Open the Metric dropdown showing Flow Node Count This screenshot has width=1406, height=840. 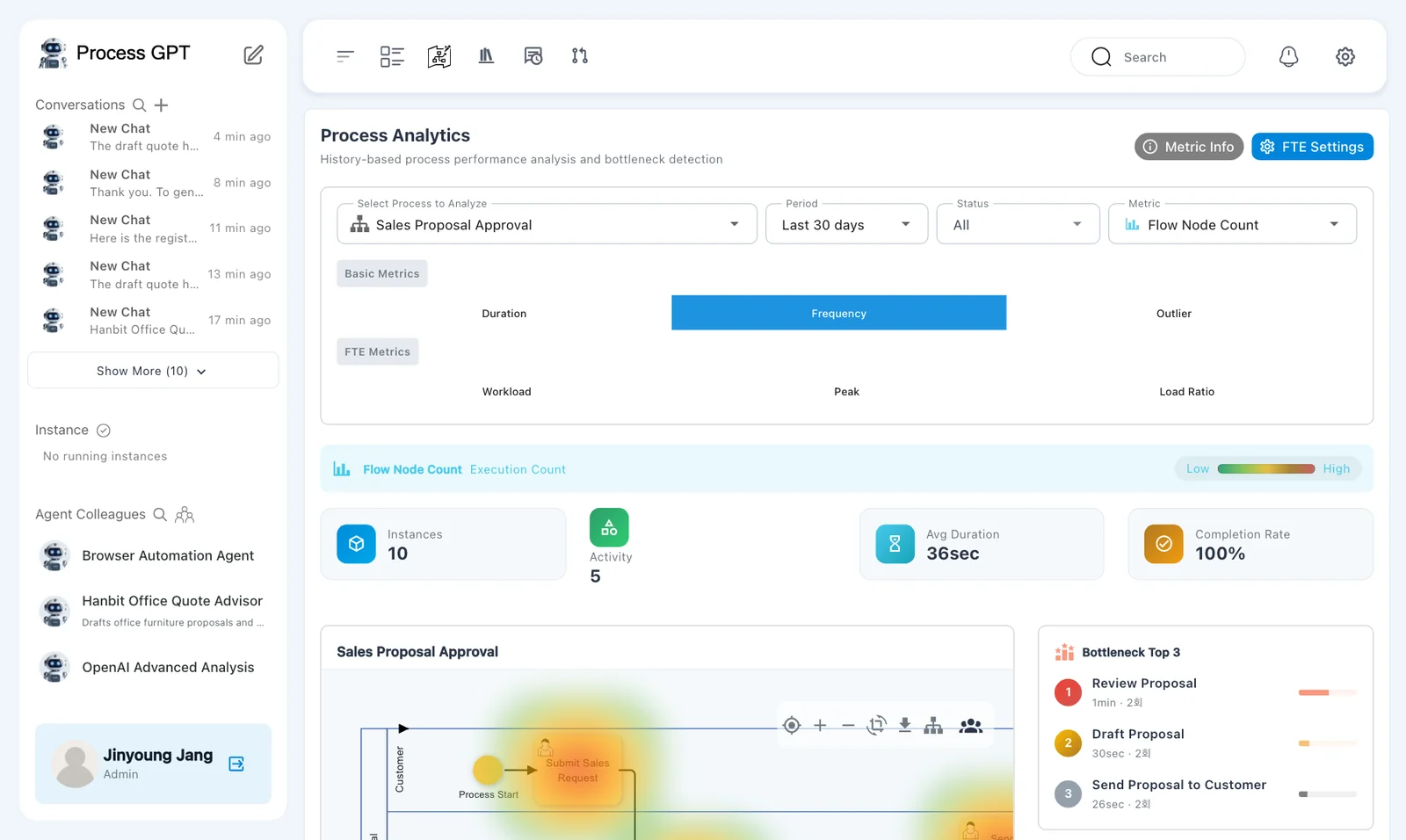1232,224
